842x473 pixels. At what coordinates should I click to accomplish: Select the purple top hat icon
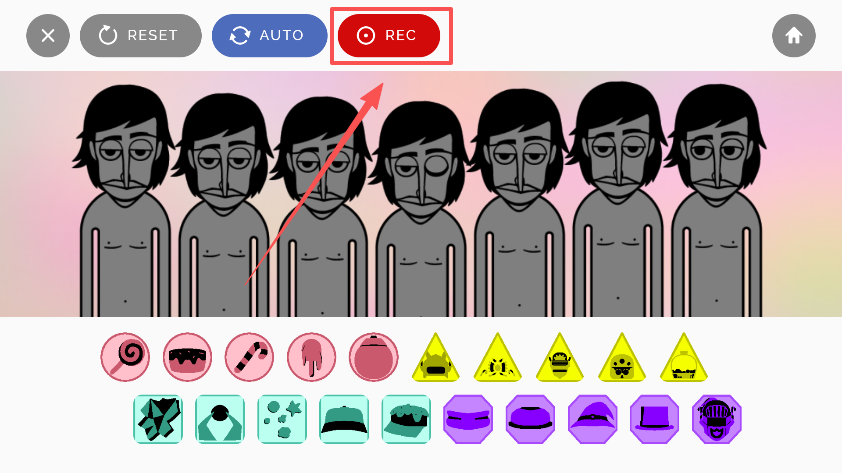(x=655, y=419)
